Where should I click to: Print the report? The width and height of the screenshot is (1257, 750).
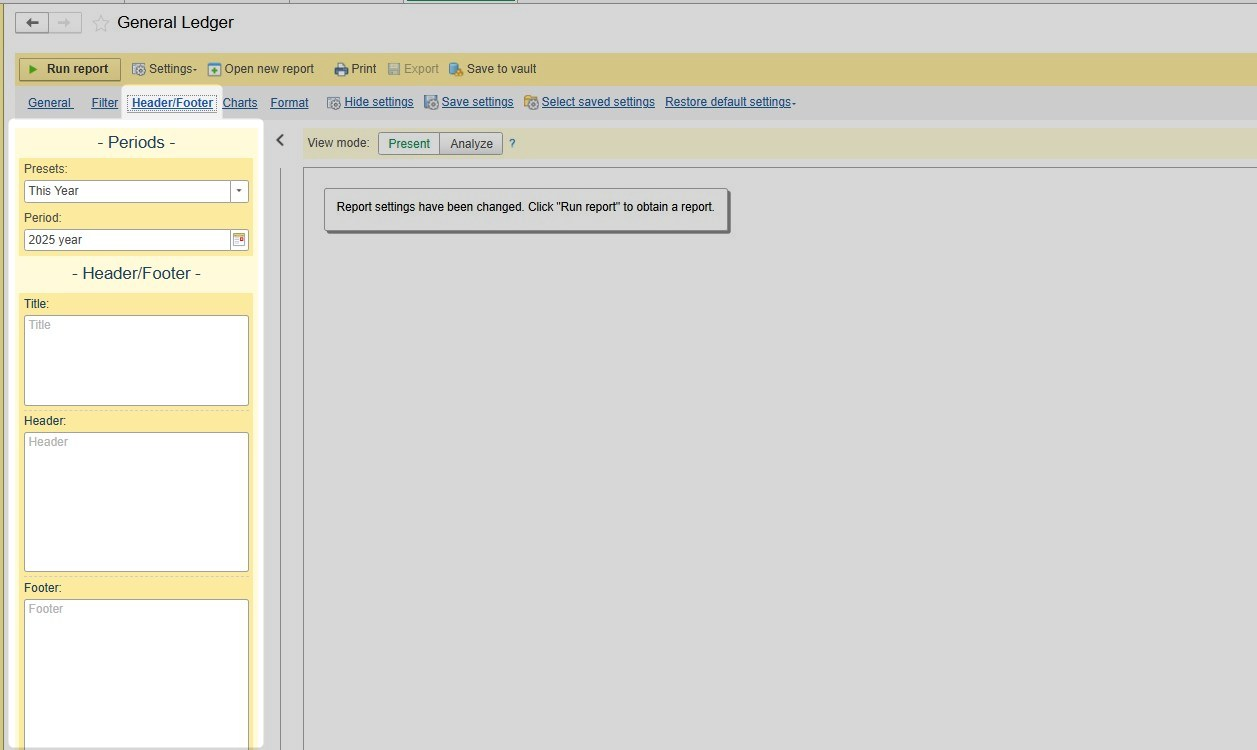coord(355,69)
